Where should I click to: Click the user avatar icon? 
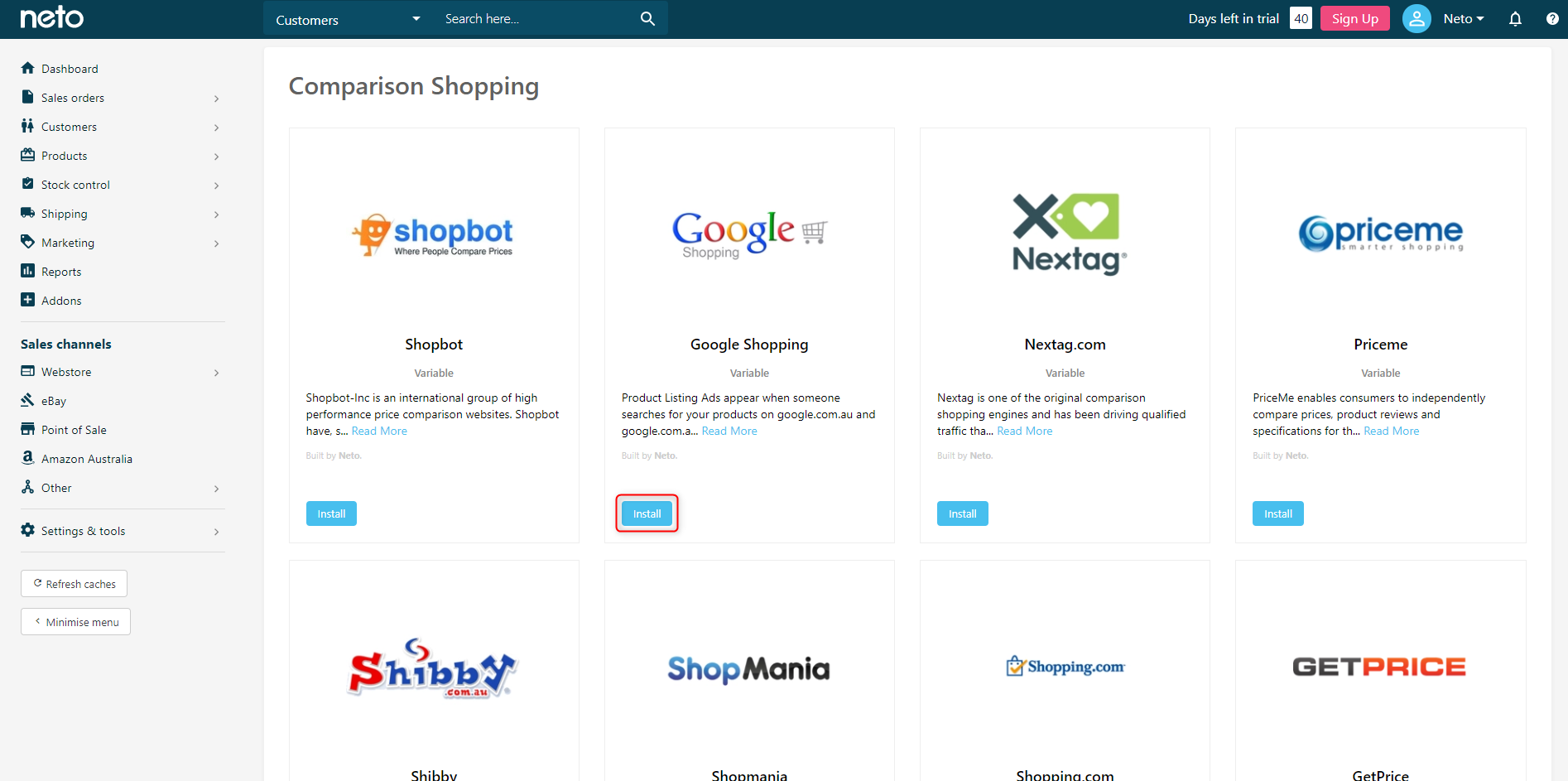(1416, 18)
